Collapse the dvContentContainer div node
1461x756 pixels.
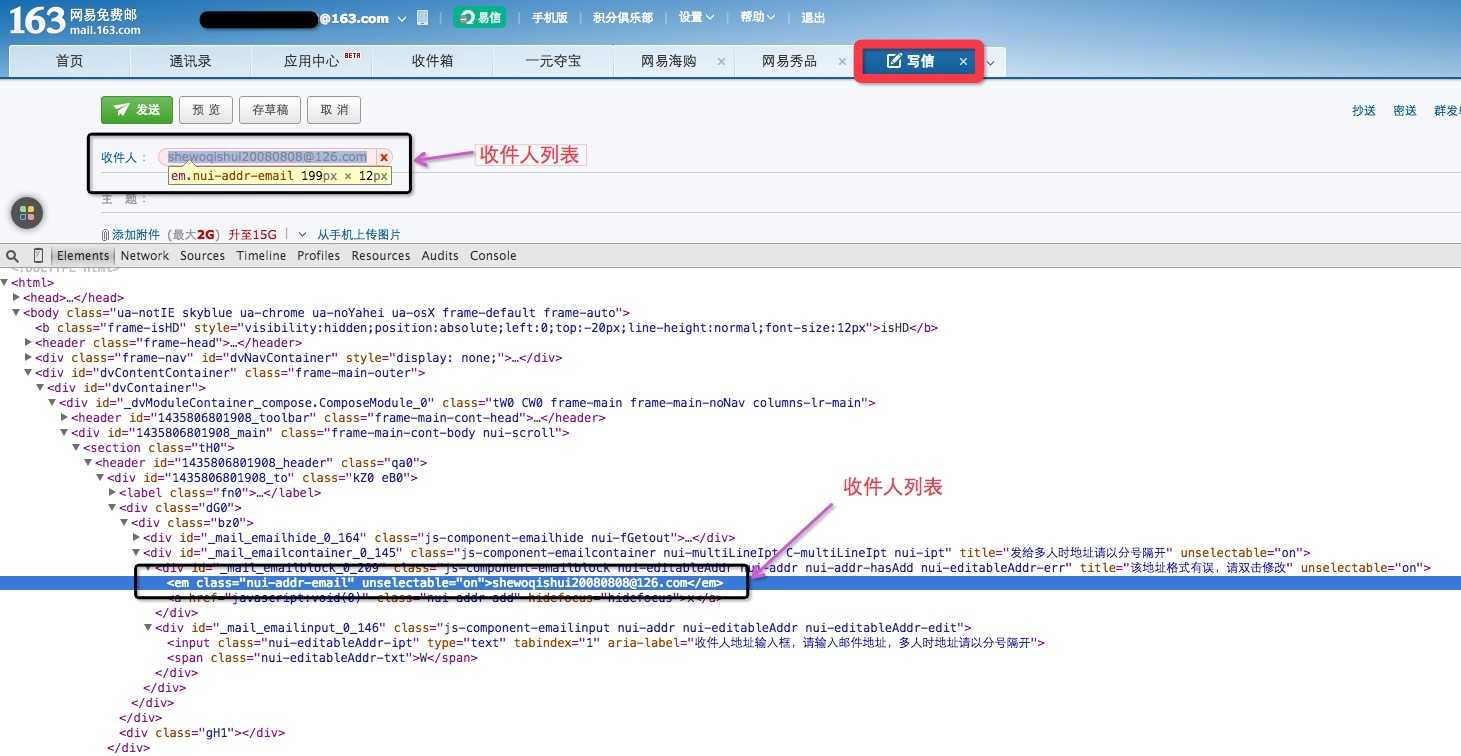point(28,373)
